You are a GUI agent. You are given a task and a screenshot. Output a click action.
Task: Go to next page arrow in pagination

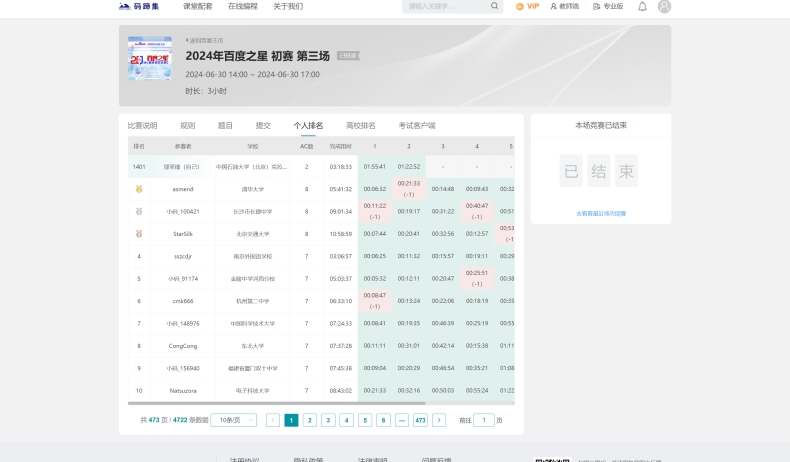coord(439,420)
